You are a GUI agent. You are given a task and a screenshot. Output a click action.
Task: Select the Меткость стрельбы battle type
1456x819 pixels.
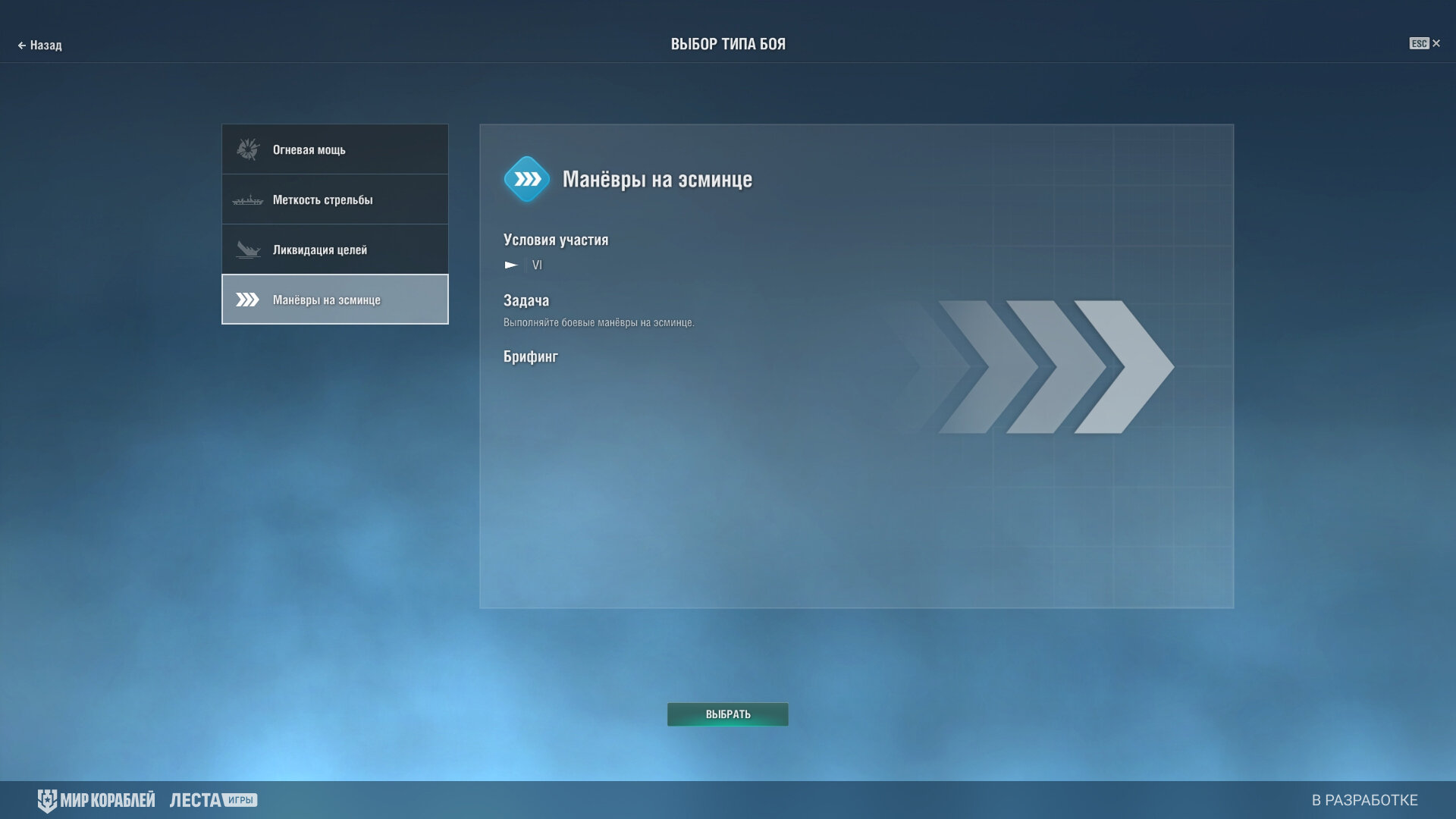pyautogui.click(x=335, y=199)
